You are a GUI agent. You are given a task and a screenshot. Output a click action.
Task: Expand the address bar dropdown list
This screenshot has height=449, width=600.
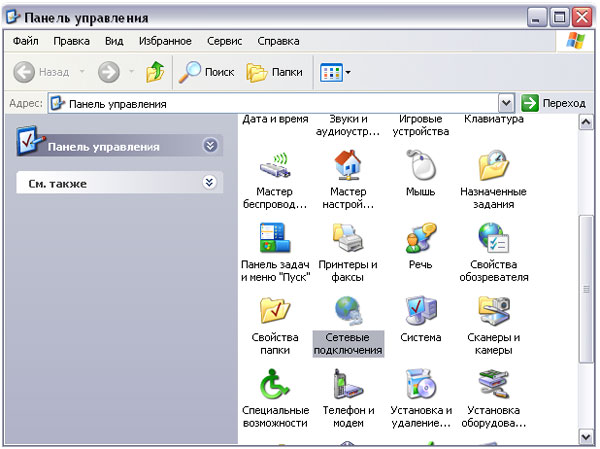506,103
